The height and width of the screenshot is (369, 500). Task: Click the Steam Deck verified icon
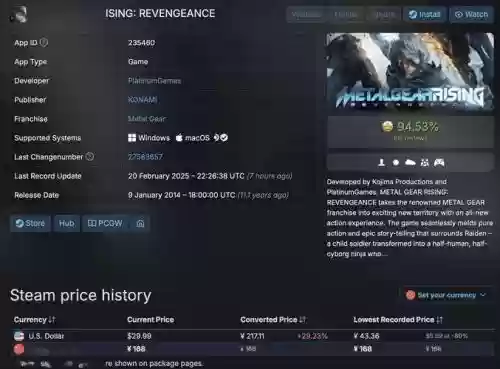(x=221, y=137)
